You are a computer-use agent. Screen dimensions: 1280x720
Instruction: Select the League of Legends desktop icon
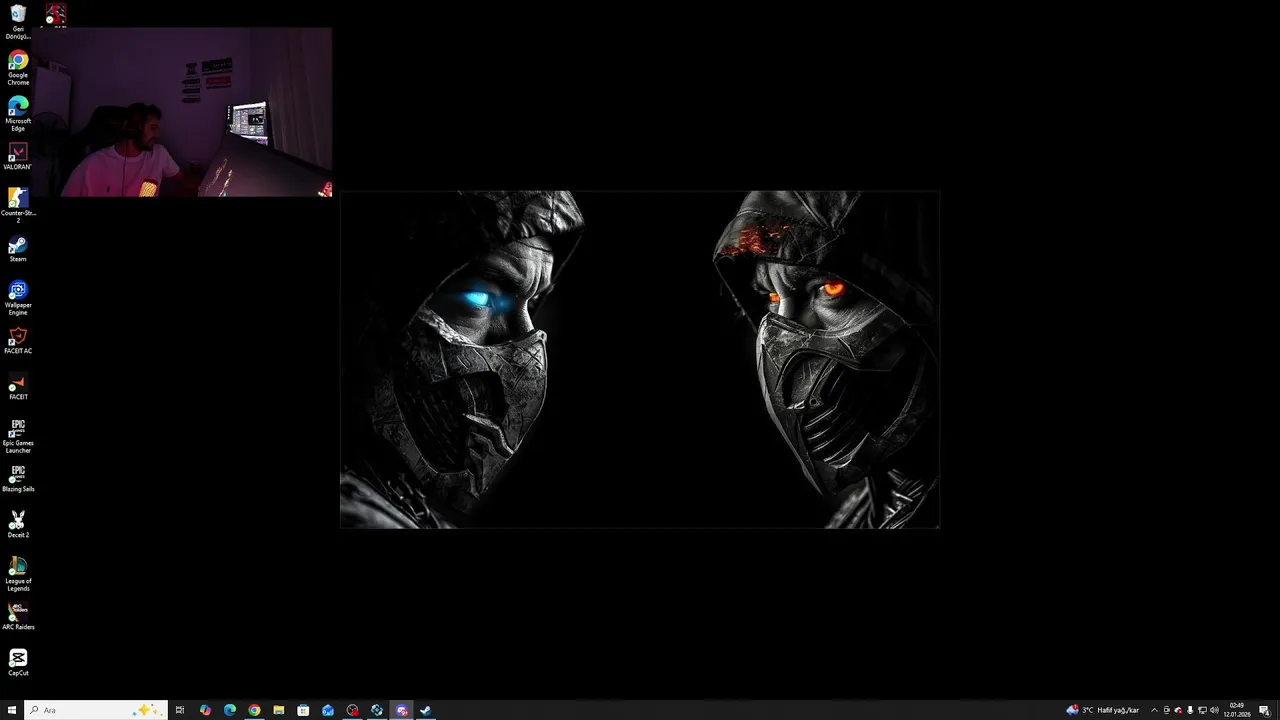(x=18, y=573)
